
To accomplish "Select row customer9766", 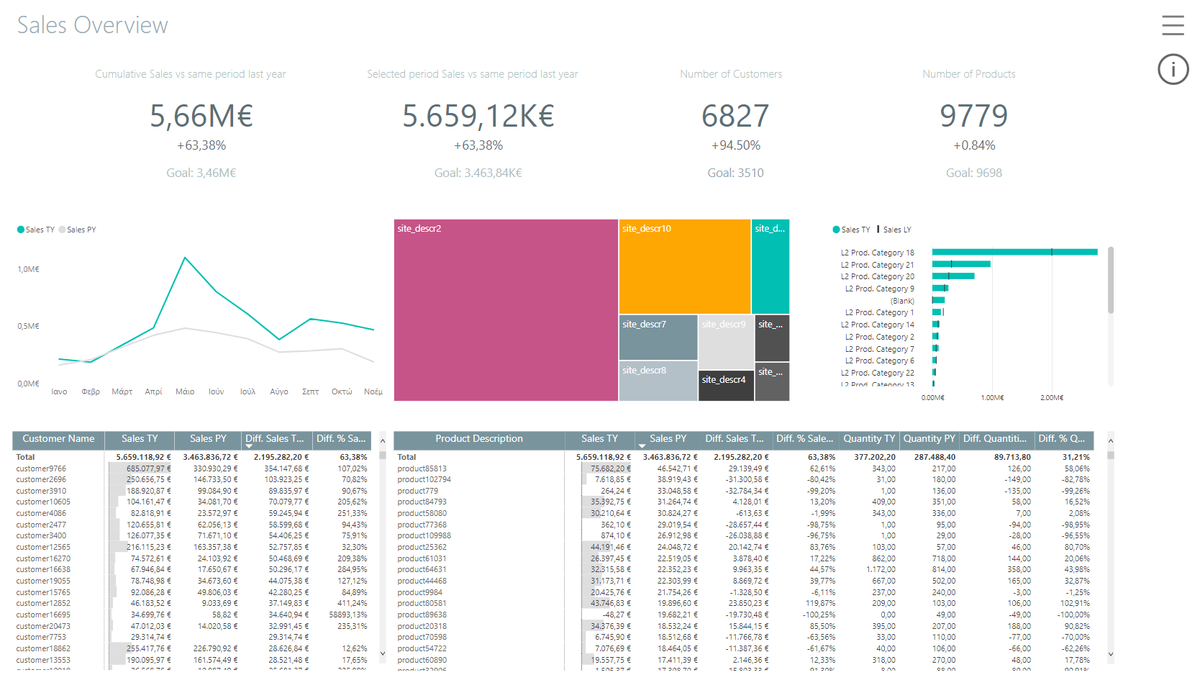I will [192, 468].
